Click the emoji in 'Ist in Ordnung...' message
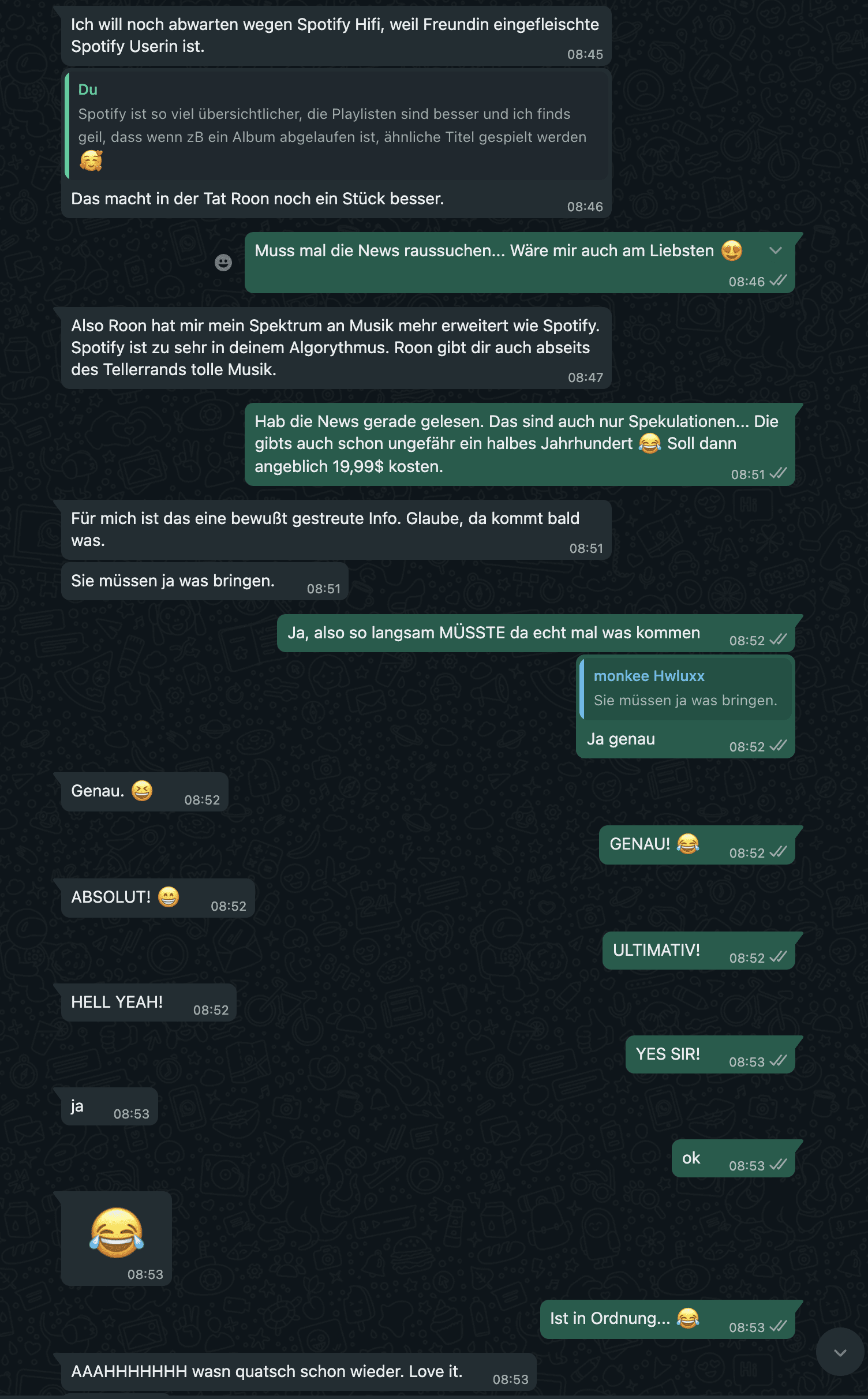The height and width of the screenshot is (1399, 868). click(688, 1318)
